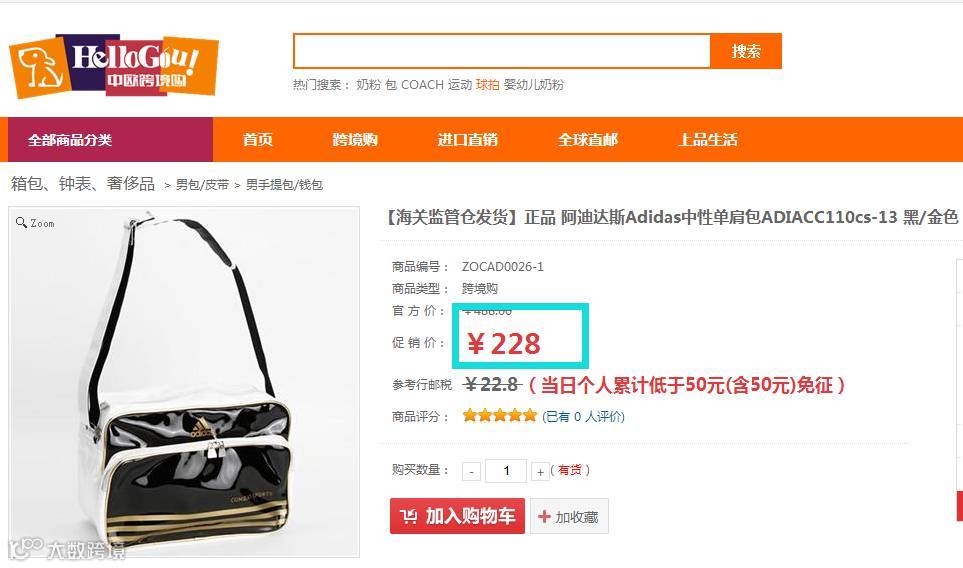963x568 pixels.
Task: Increase purchase quantity with plus button
Action: tap(540, 471)
